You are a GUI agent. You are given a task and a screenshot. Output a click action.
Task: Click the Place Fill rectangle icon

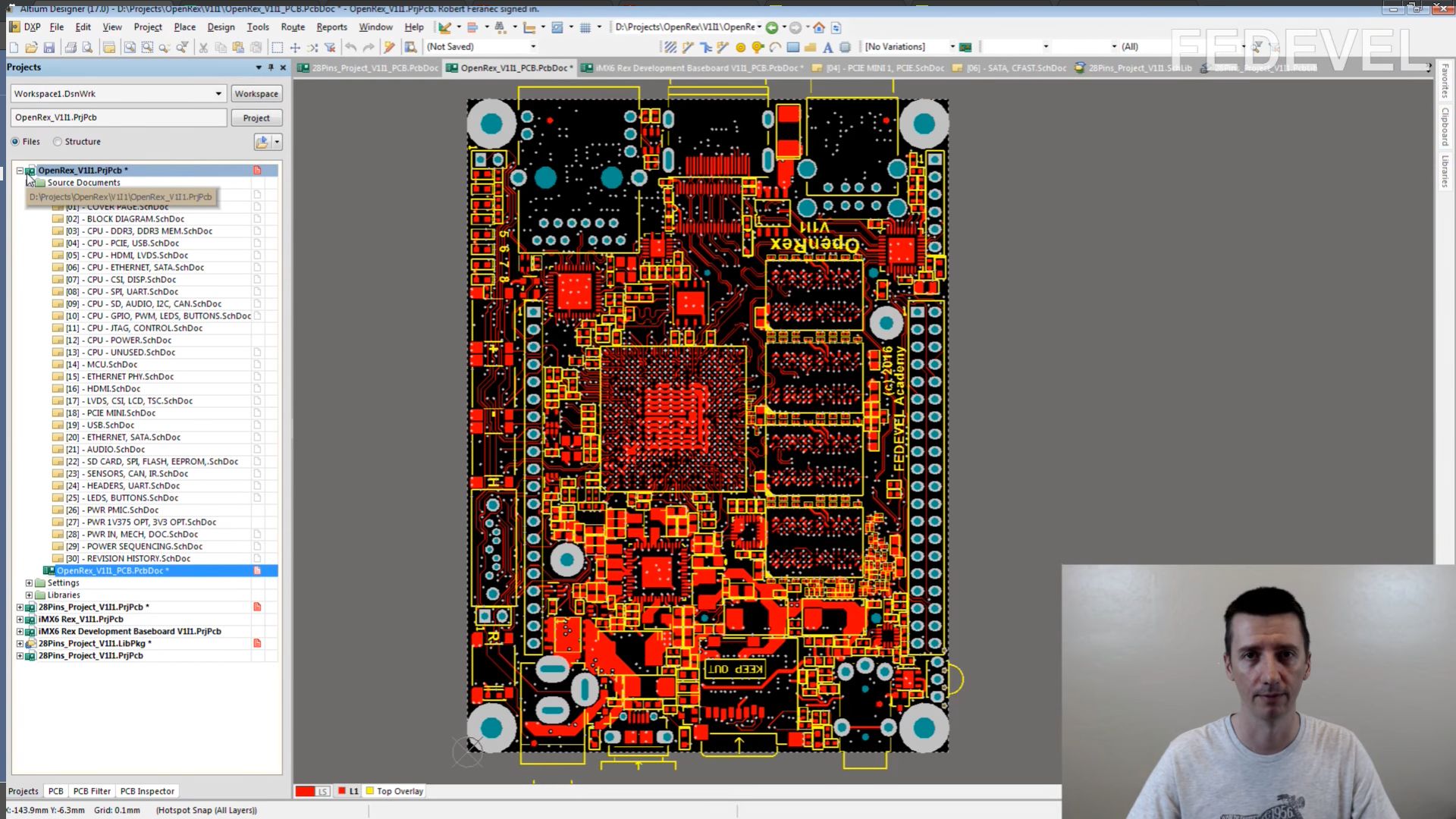[x=793, y=47]
